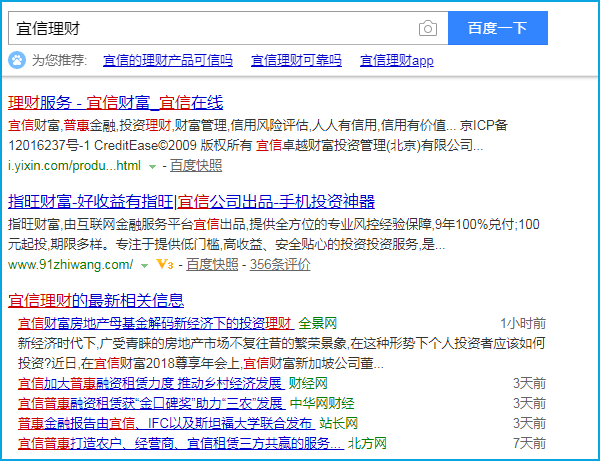Open news 宜信普惠打造农户、经营商

coord(181,443)
